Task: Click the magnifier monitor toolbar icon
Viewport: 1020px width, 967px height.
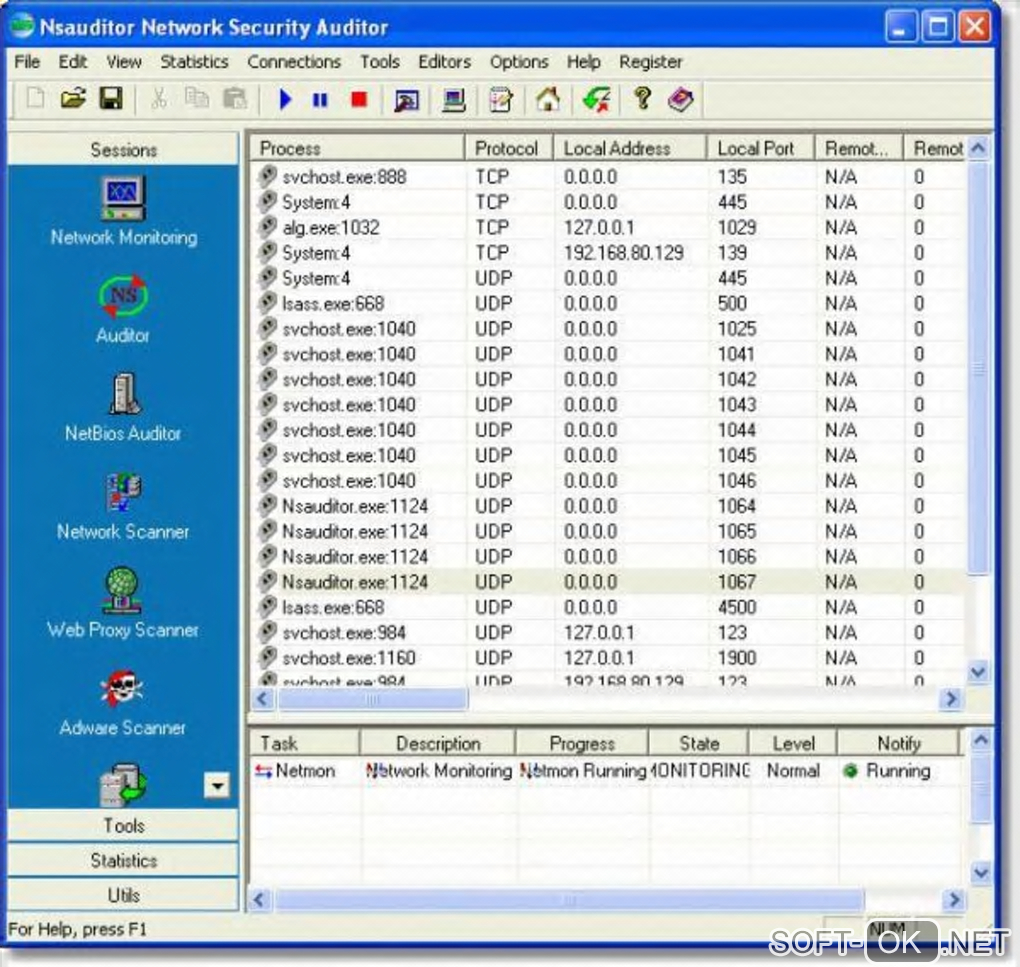Action: point(407,101)
